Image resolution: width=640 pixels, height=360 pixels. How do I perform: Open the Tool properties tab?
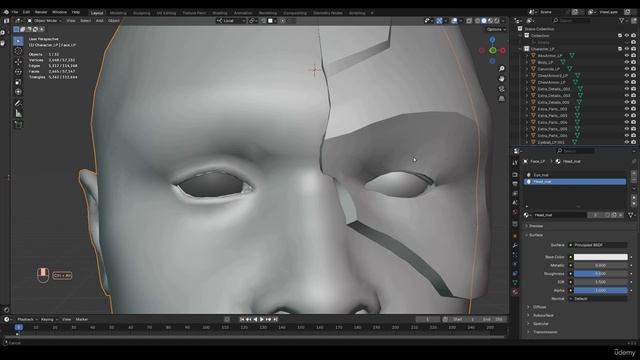pyautogui.click(x=515, y=163)
